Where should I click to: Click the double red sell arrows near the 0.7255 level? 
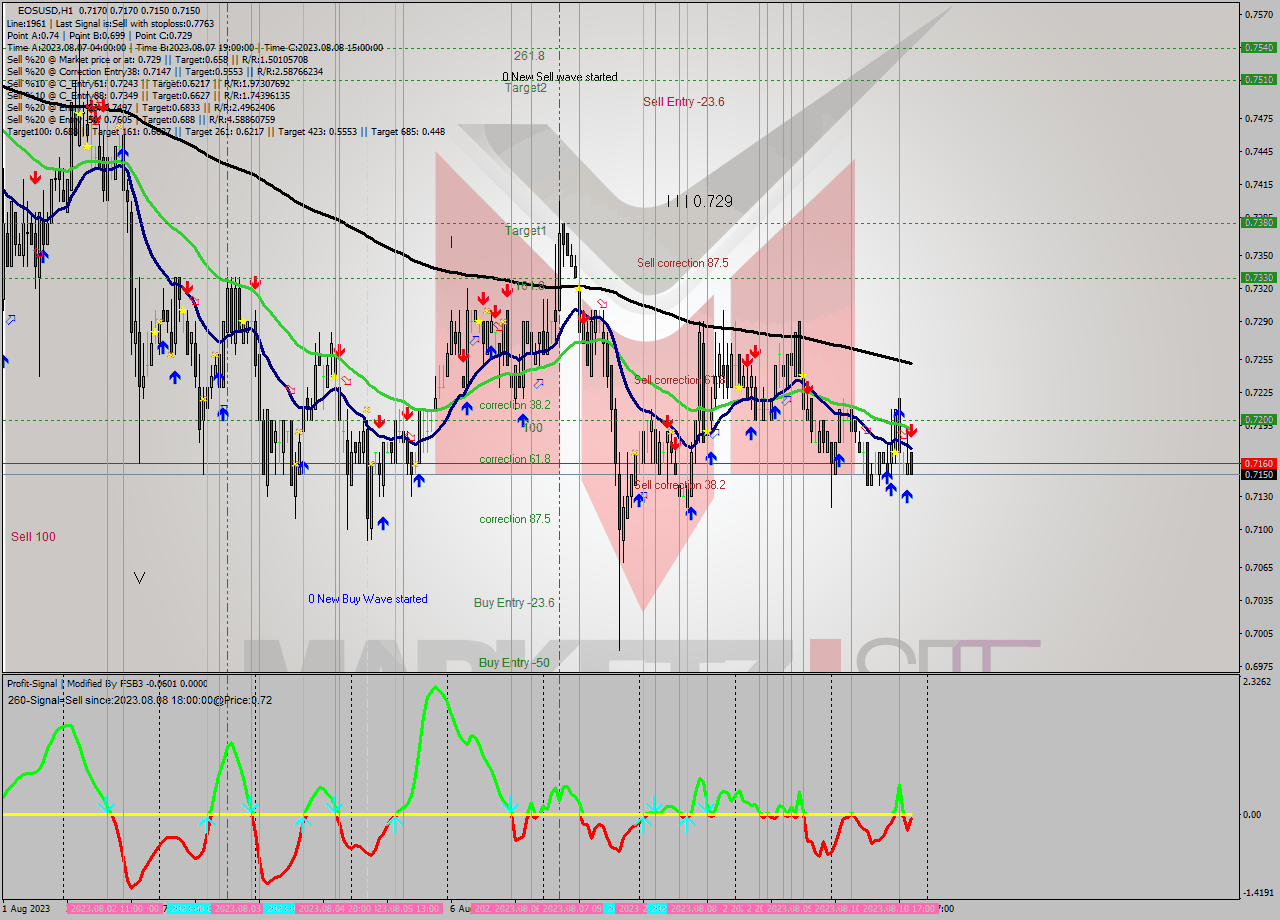coord(750,356)
